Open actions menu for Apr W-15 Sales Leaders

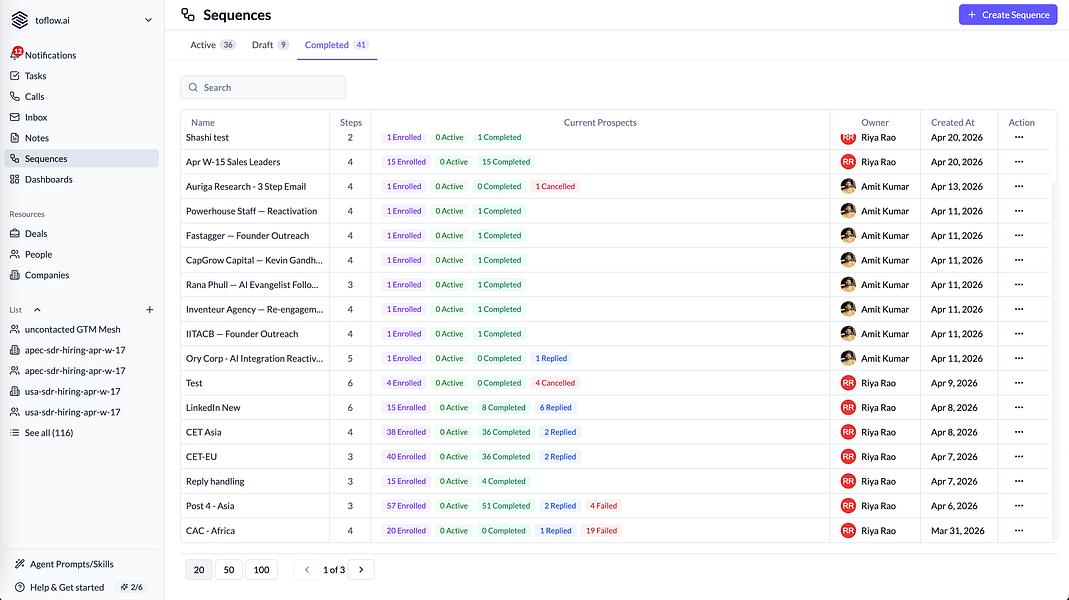pyautogui.click(x=1019, y=162)
